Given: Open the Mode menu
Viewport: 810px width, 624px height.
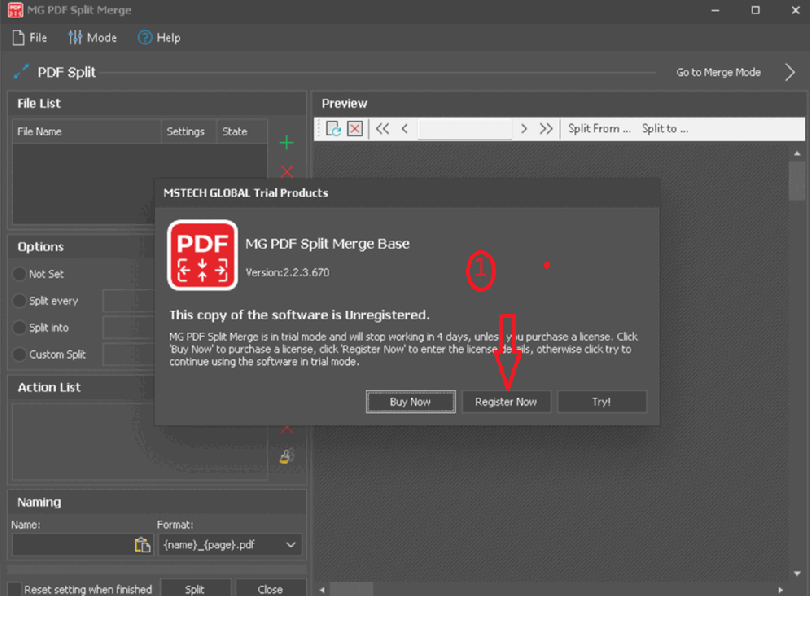Looking at the screenshot, I should (93, 38).
